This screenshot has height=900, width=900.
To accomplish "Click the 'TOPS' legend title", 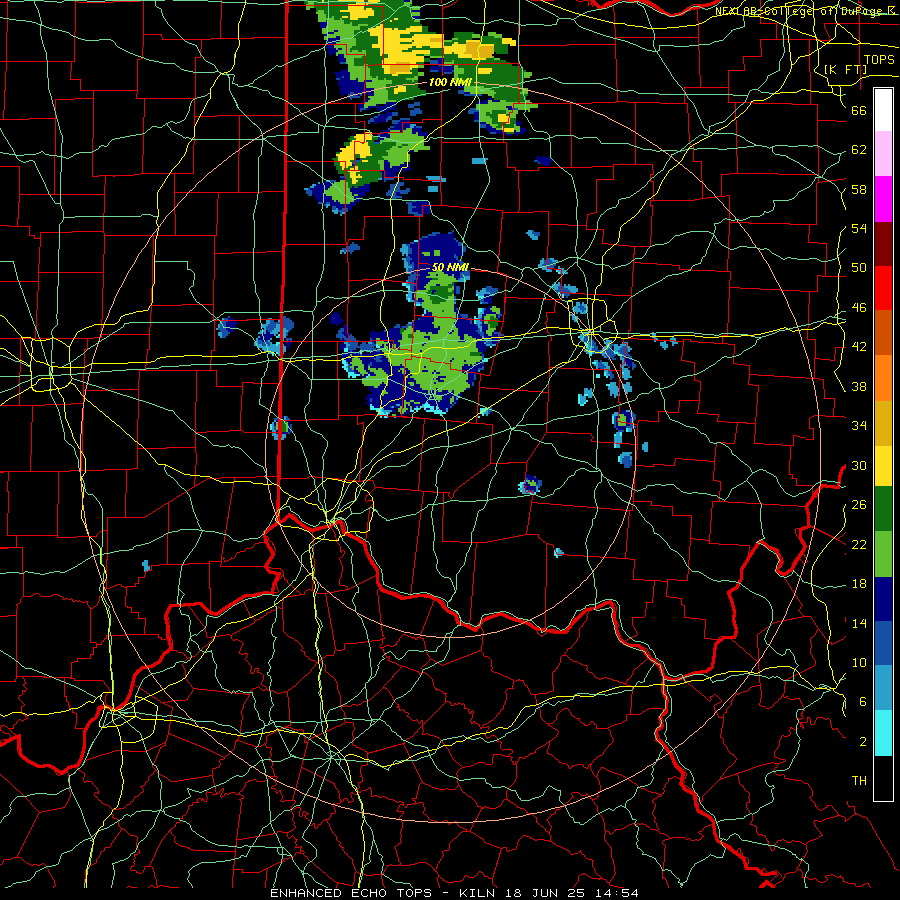I will pos(879,60).
